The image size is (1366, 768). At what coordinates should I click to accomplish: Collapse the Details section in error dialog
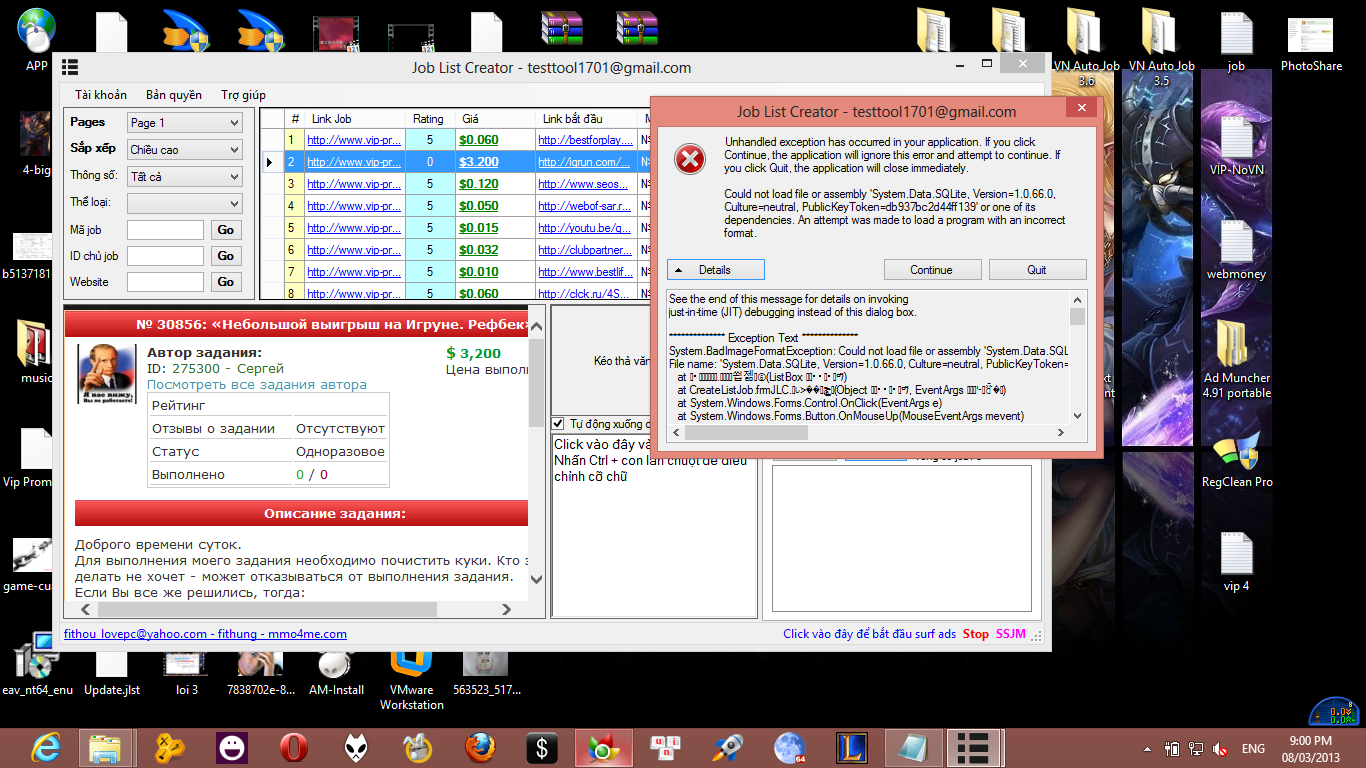tap(715, 270)
